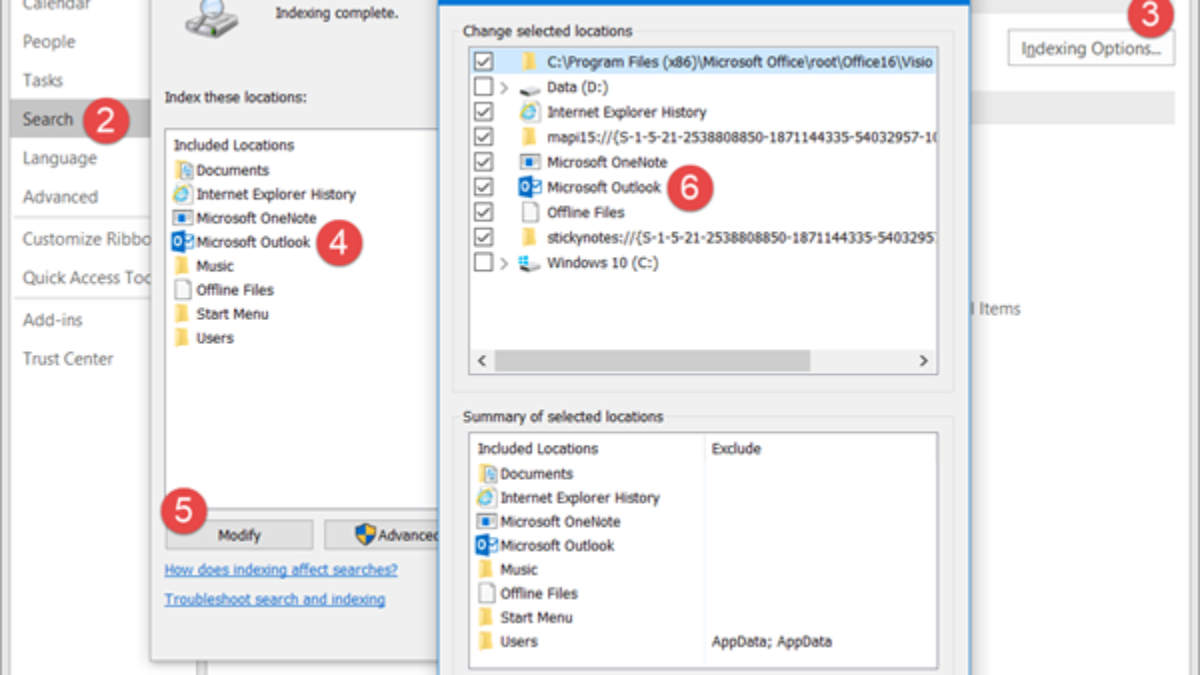Viewport: 1200px width, 675px height.
Task: Open the Indexing Options button
Action: (1091, 48)
